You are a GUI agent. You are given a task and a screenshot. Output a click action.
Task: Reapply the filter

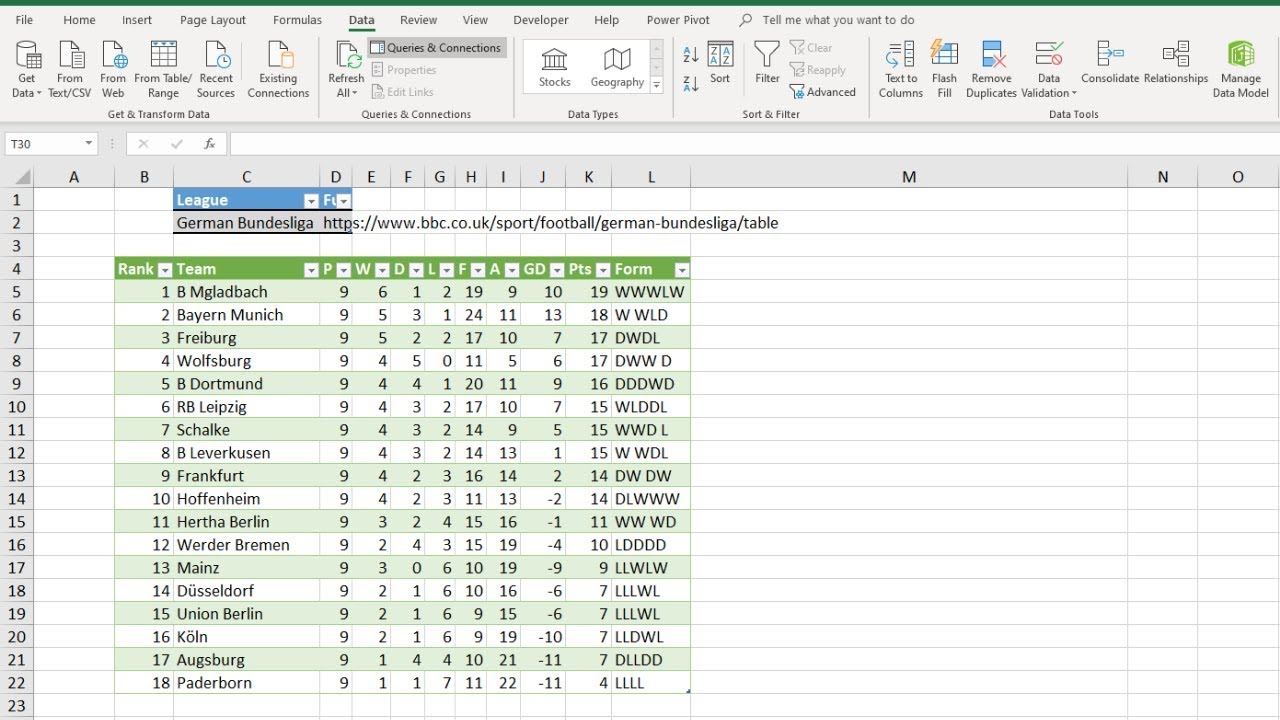coord(817,70)
